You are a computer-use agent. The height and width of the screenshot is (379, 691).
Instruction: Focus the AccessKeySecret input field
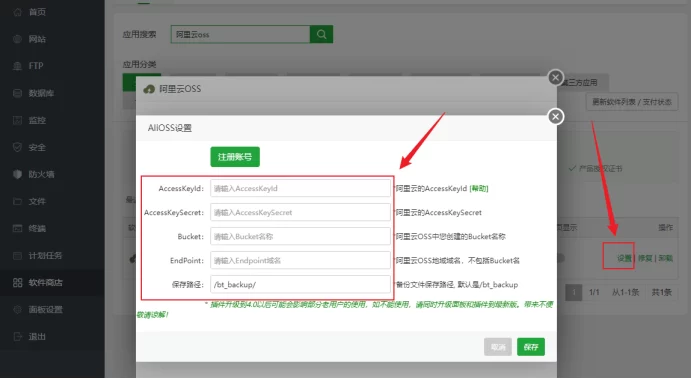[x=300, y=212]
